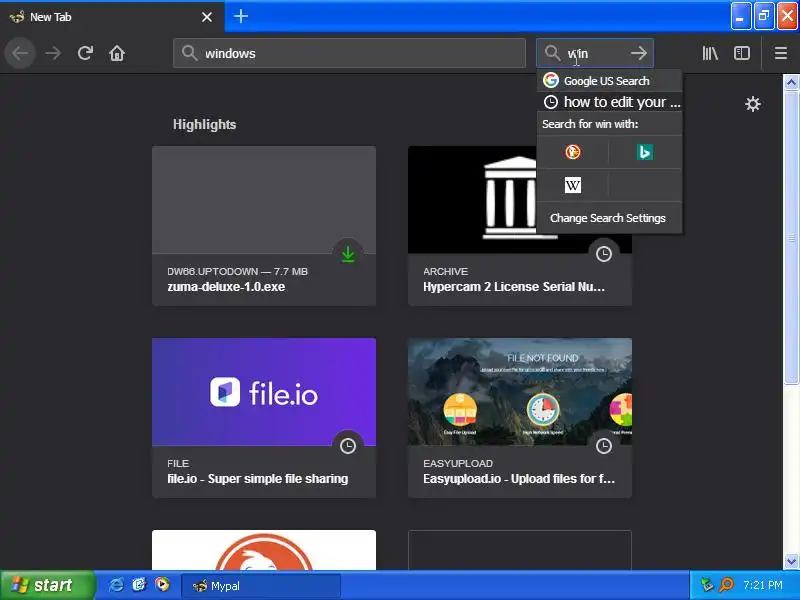Open the Start menu
The height and width of the screenshot is (600, 800).
47,585
